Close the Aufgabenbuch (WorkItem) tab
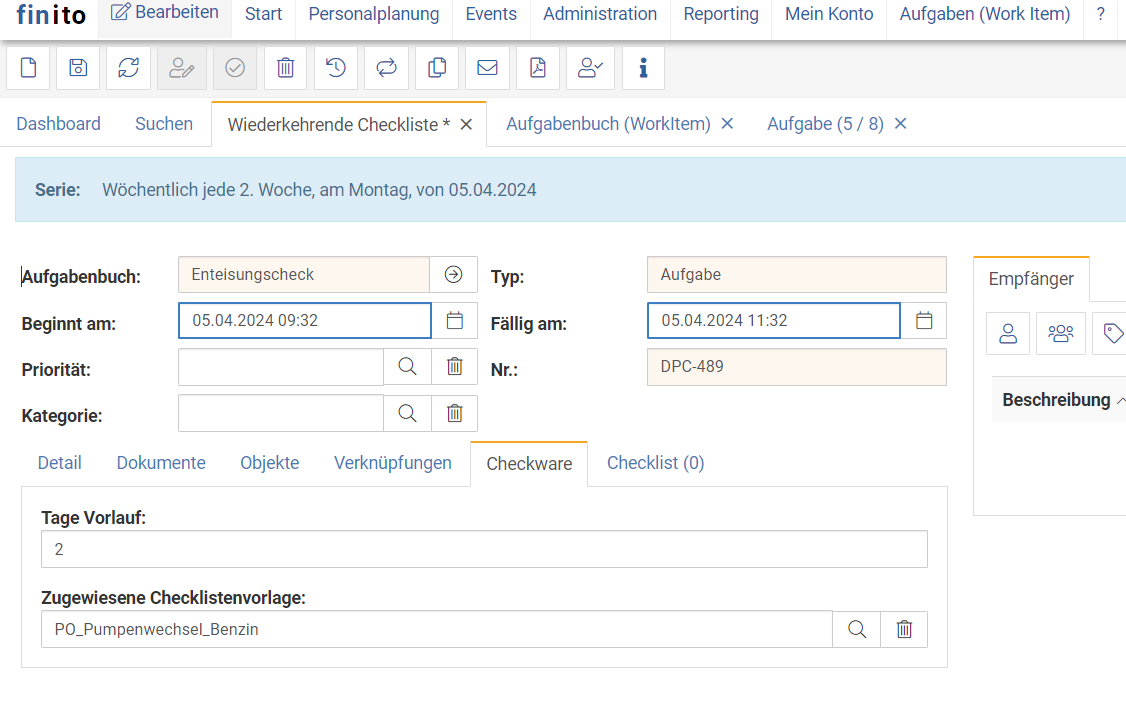The height and width of the screenshot is (706, 1126). coord(727,124)
